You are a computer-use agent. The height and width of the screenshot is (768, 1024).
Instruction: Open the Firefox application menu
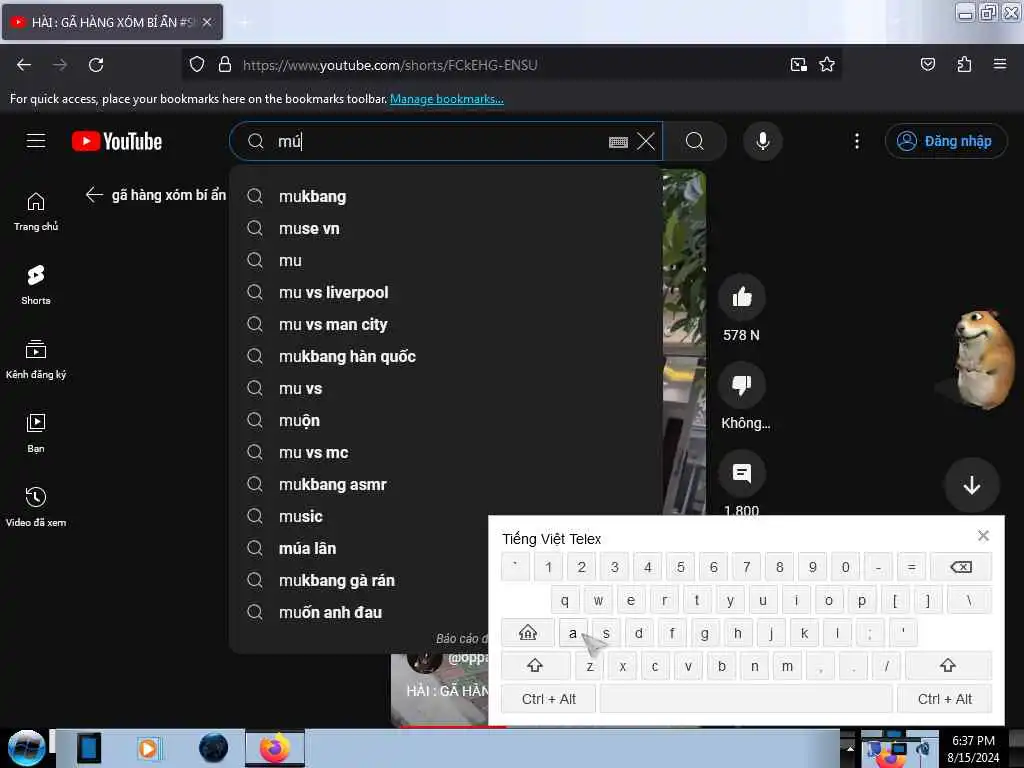click(x=999, y=64)
